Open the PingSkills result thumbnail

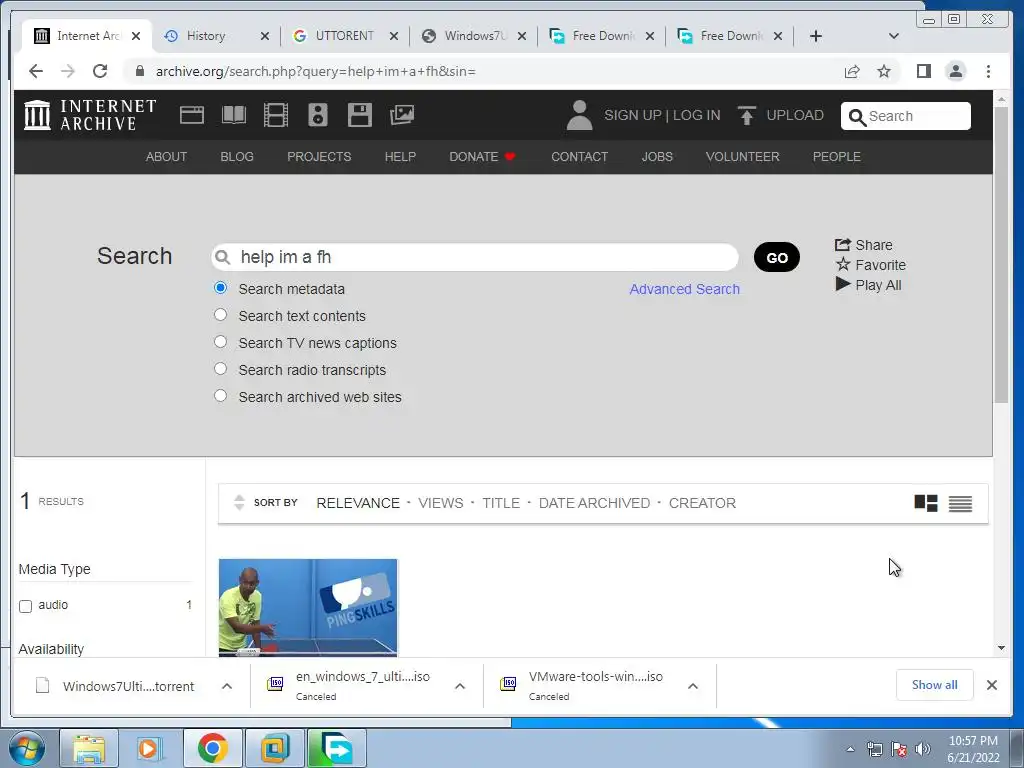(308, 607)
